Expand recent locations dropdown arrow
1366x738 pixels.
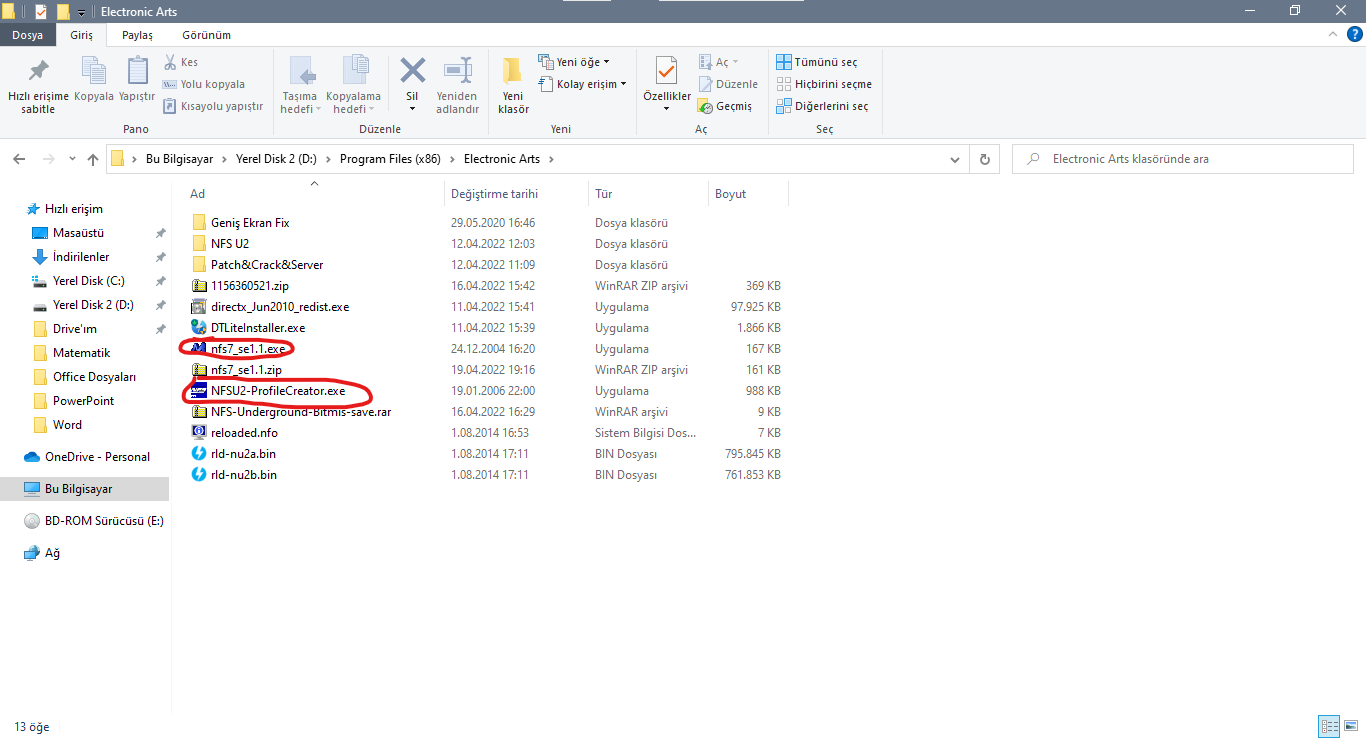[72, 159]
